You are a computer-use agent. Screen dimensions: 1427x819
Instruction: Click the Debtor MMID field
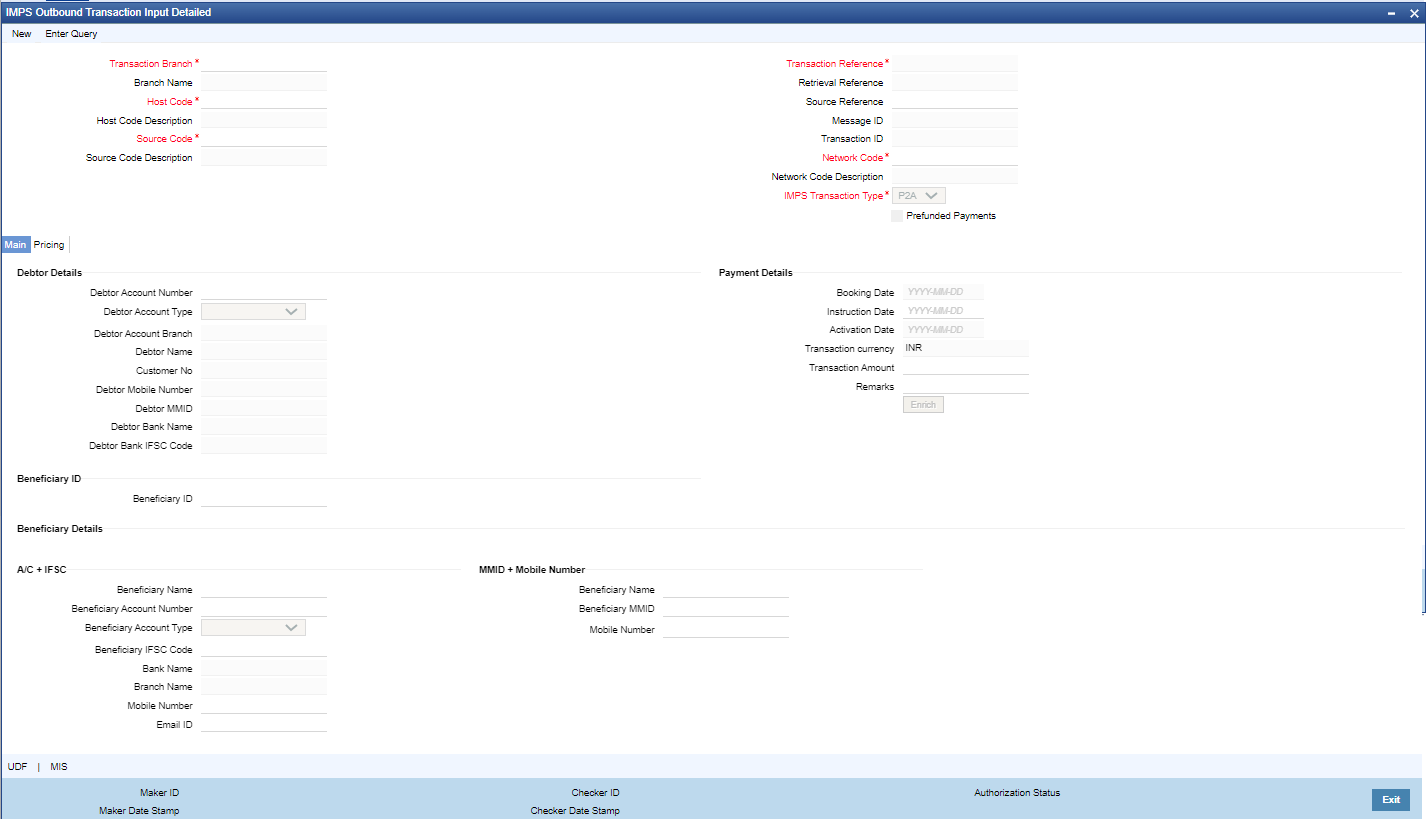264,408
